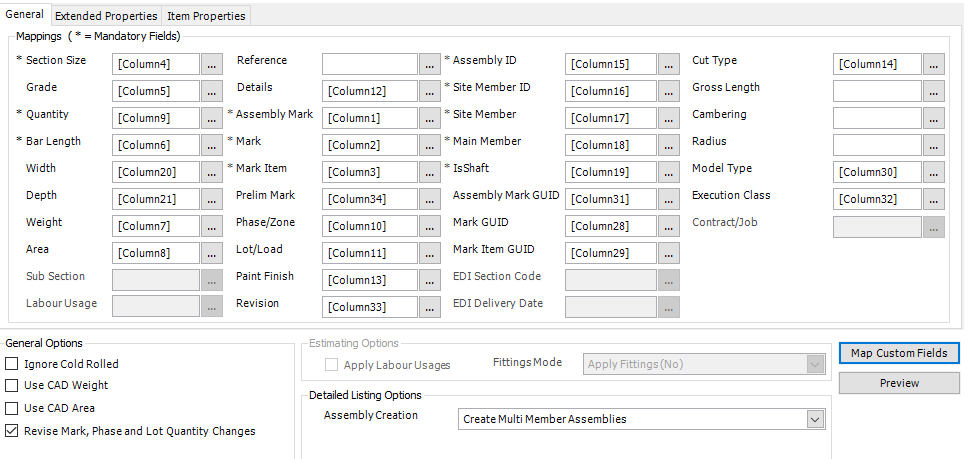969x459 pixels.
Task: Expand the Assembly Creation dropdown
Action: pyautogui.click(x=815, y=419)
